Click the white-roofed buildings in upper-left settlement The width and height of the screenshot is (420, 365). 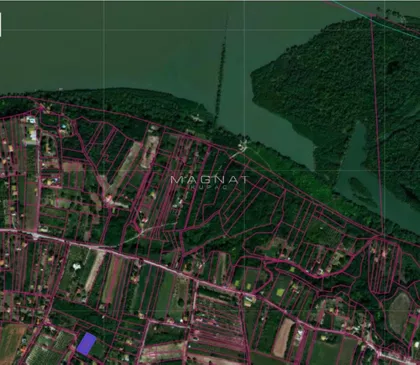(x=32, y=131)
